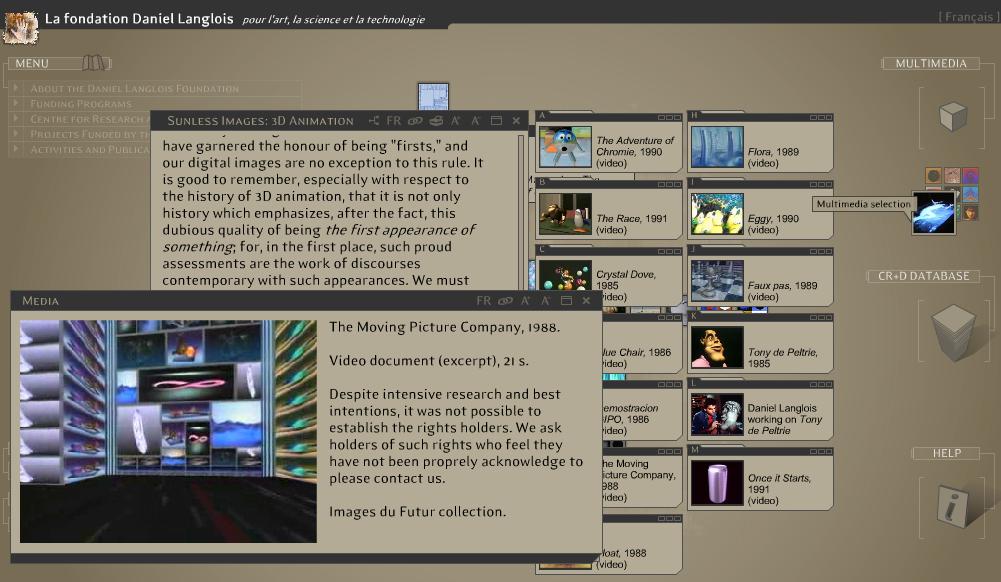Open the stacked pages icon under CR+D DATABASE

pos(953,332)
